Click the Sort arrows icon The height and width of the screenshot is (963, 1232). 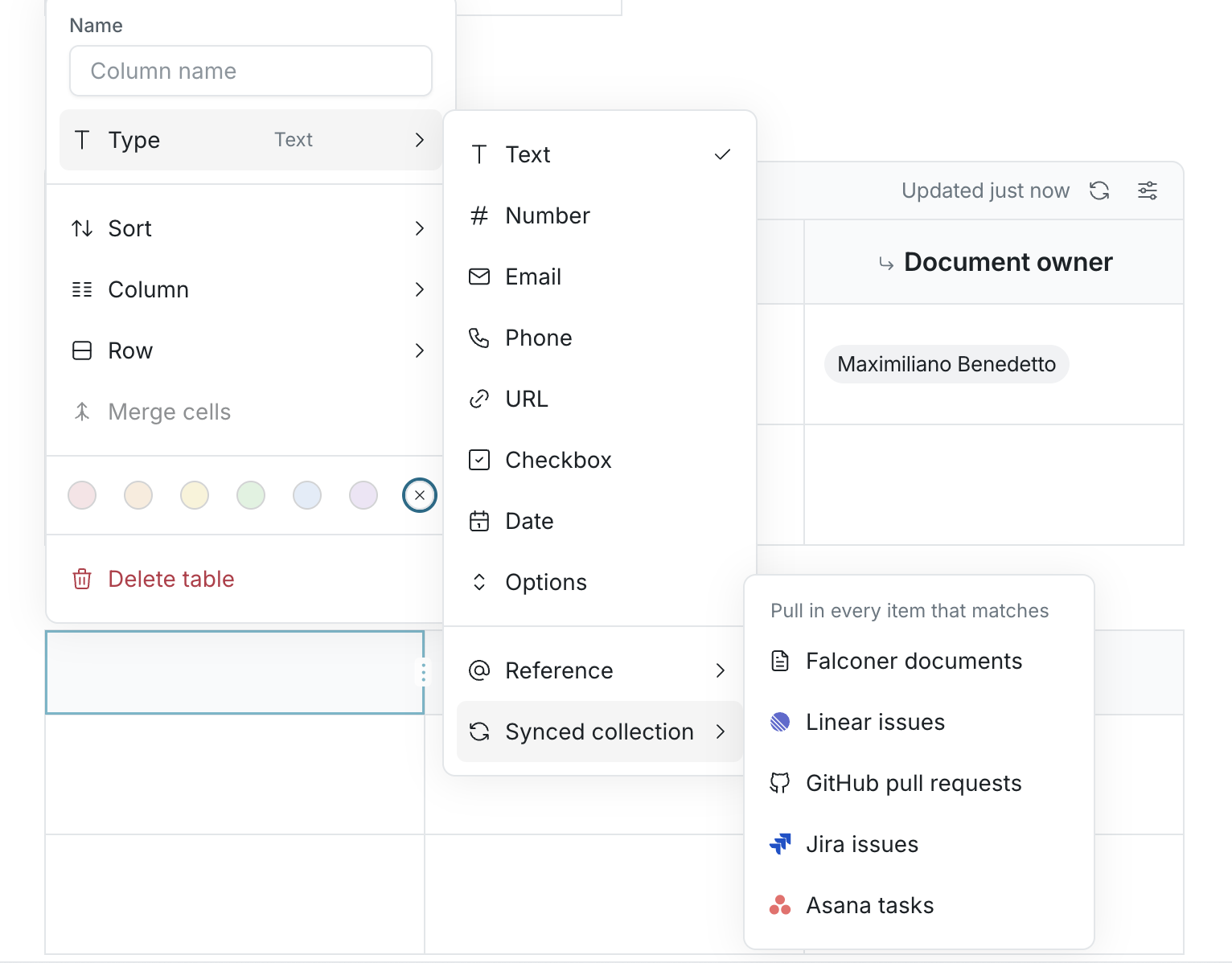click(82, 228)
